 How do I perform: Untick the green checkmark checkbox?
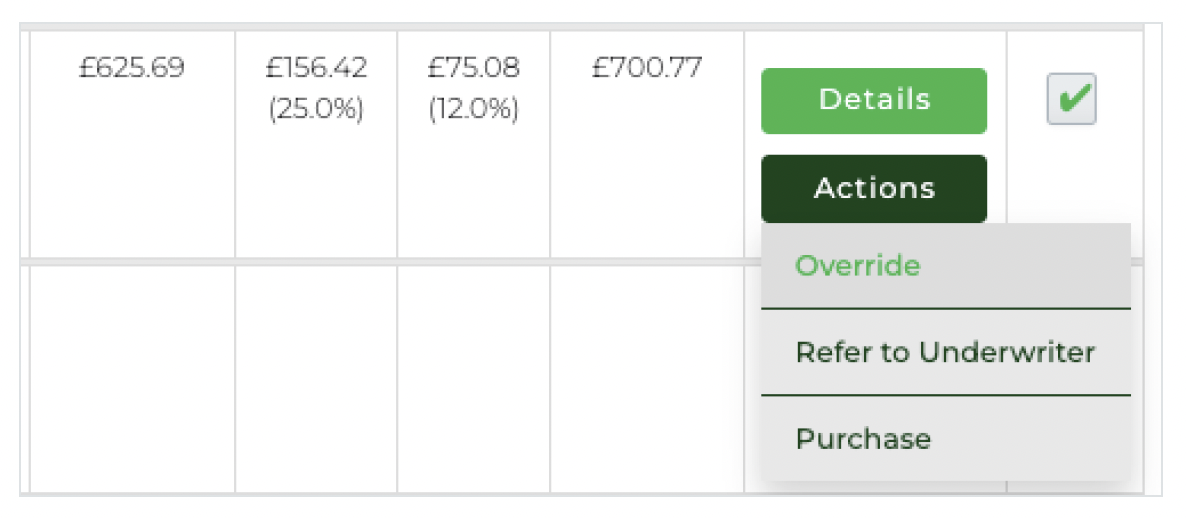point(1071,100)
